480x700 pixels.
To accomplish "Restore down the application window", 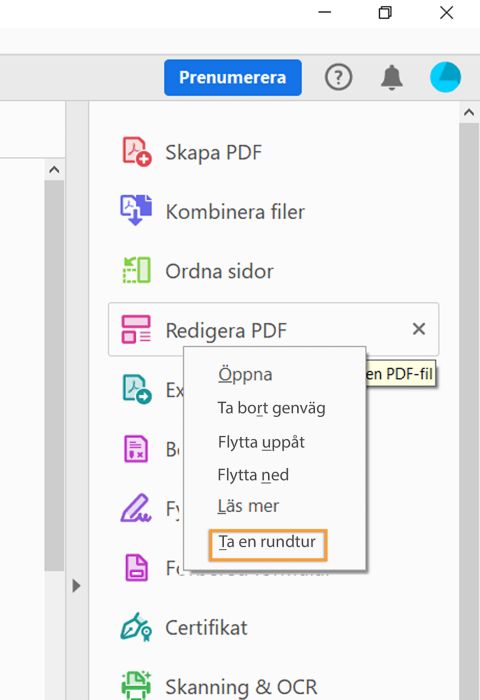I will tap(385, 12).
